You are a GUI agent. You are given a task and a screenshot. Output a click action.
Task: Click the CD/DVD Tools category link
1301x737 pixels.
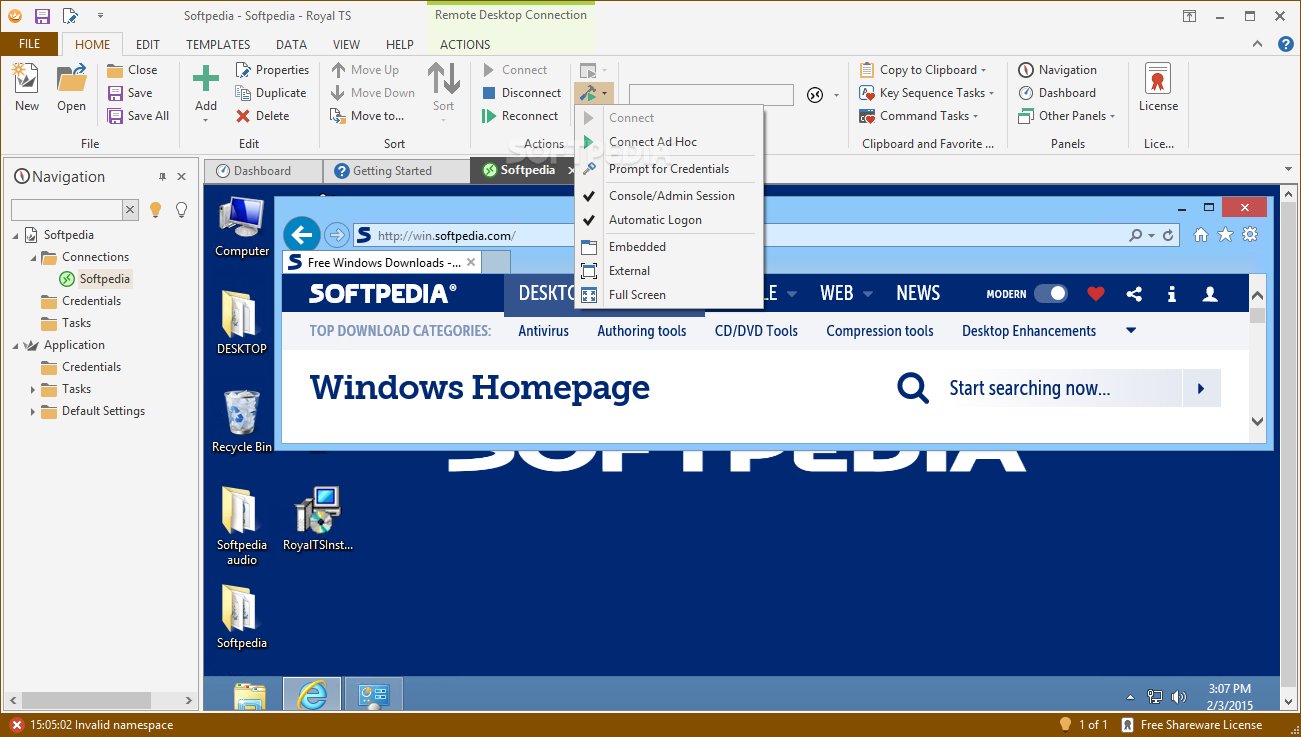point(756,331)
